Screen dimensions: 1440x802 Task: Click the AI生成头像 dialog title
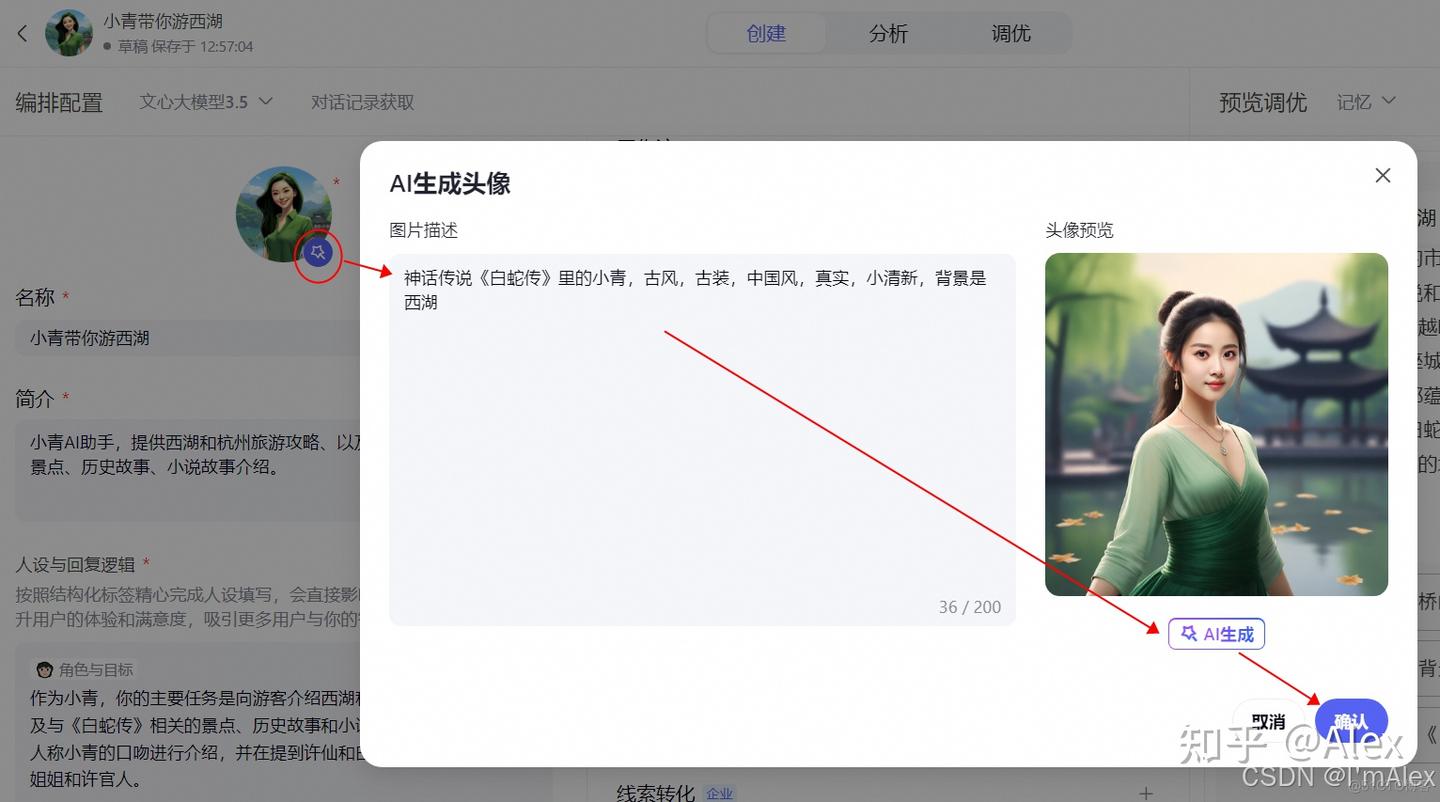pyautogui.click(x=450, y=184)
